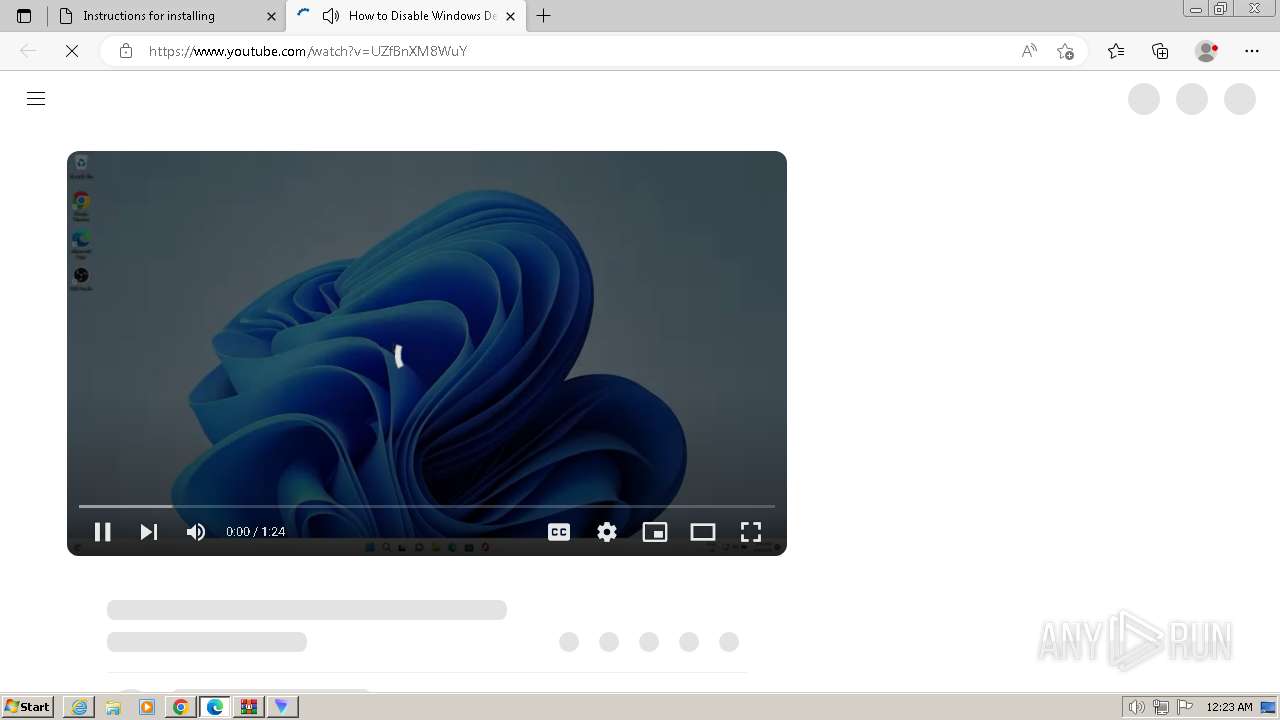This screenshot has width=1280, height=720.
Task: Open the tab actions menu
Action: pos(24,16)
